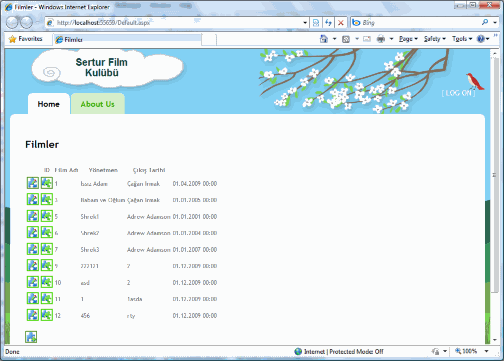
Task: Click the Yönetmen column header
Action: click(x=103, y=170)
